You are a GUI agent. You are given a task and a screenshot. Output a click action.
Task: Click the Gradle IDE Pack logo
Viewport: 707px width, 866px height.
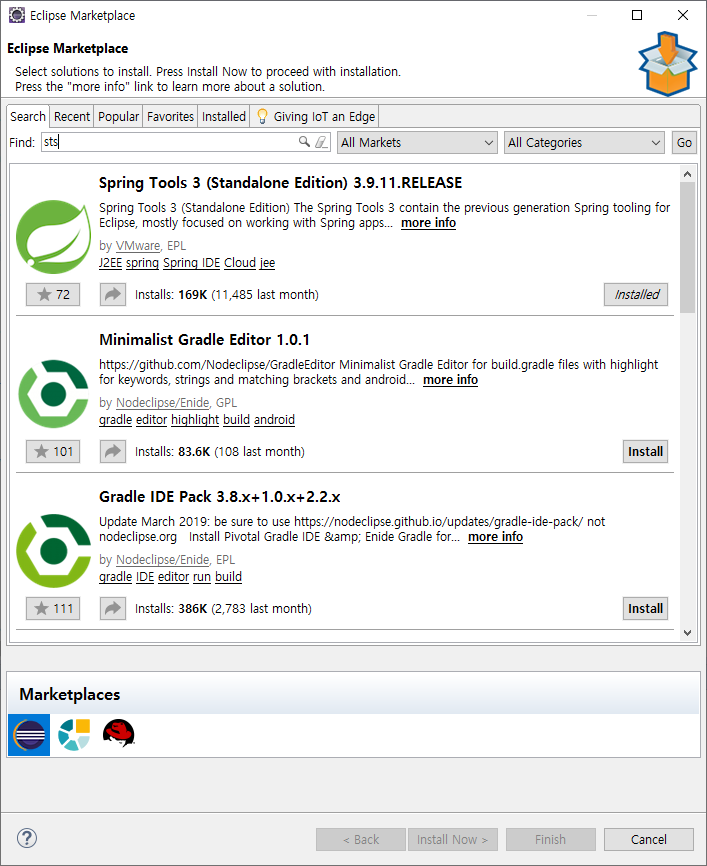pos(53,551)
